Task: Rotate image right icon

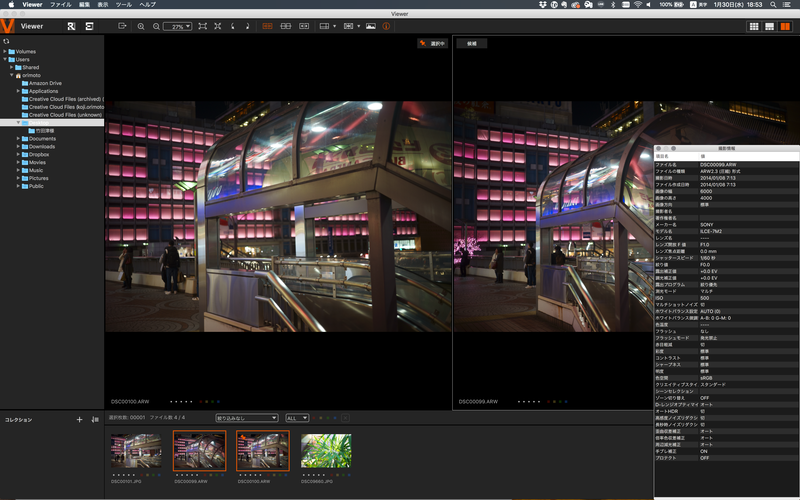Action: pos(247,26)
